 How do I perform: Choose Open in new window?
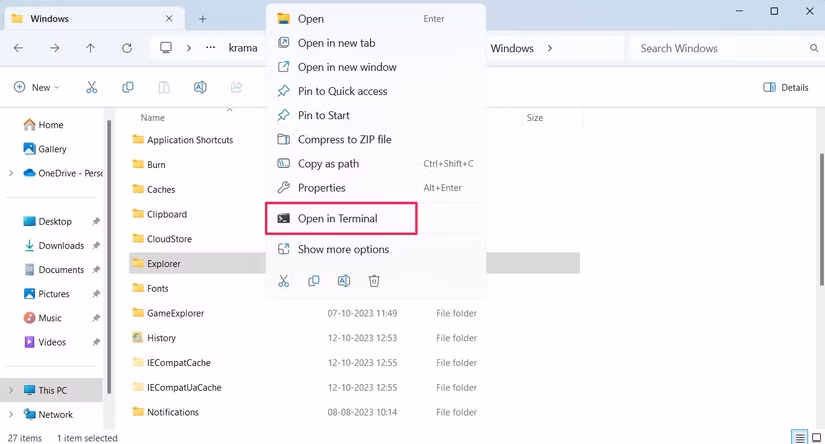click(376, 67)
